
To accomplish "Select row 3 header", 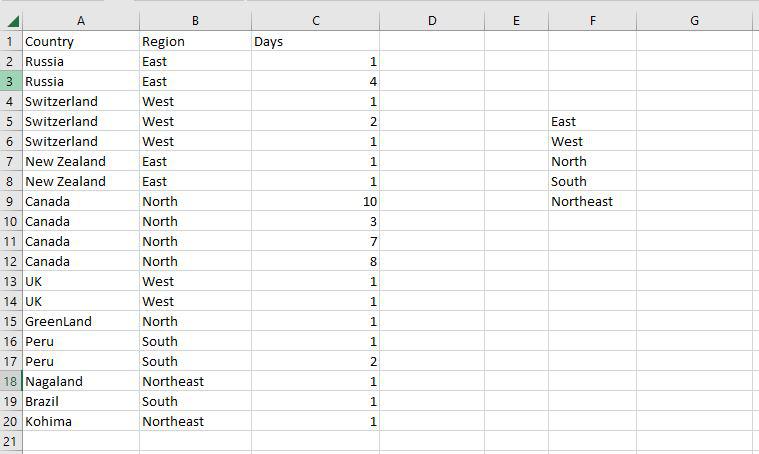I will tap(10, 81).
